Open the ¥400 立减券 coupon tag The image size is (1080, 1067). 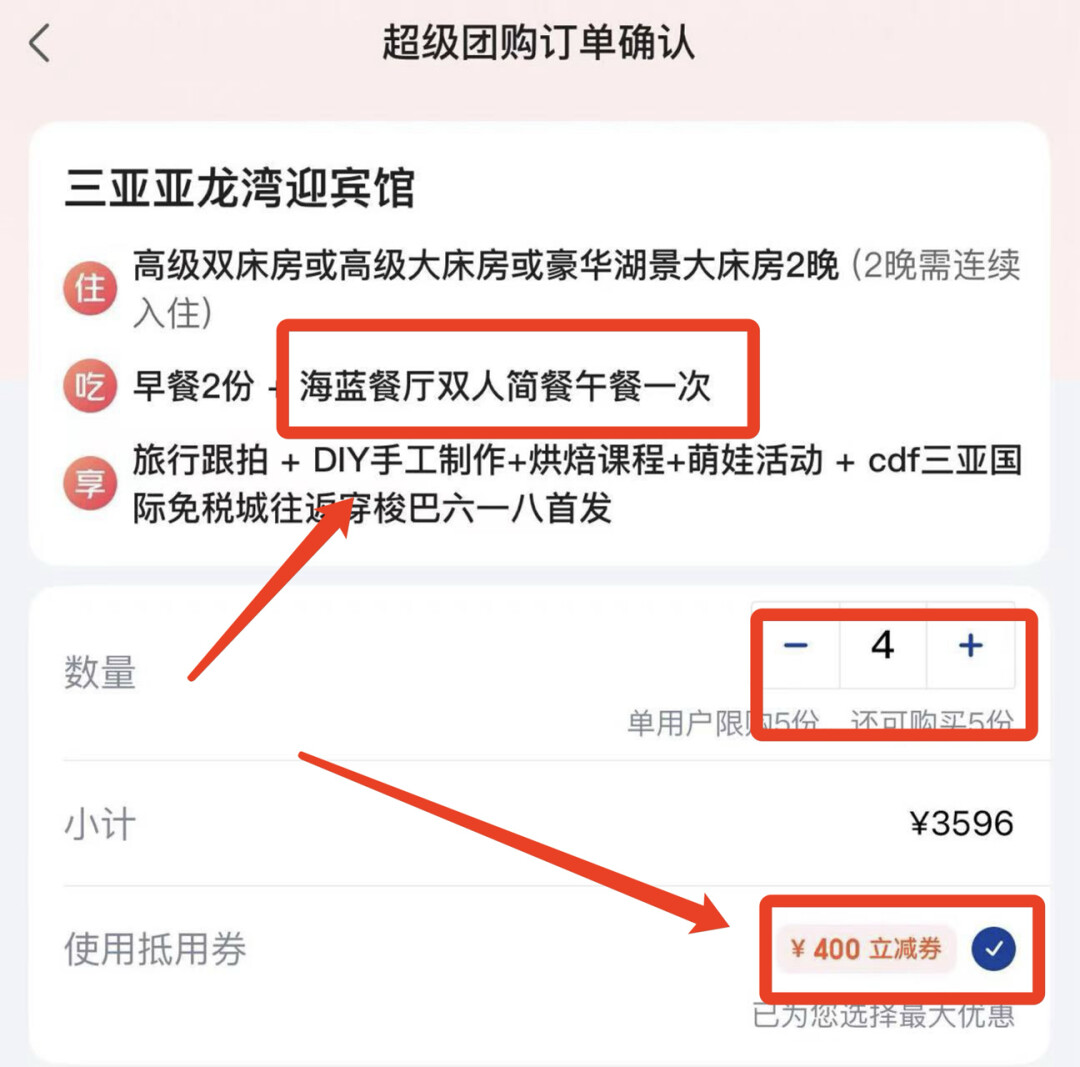pyautogui.click(x=866, y=949)
